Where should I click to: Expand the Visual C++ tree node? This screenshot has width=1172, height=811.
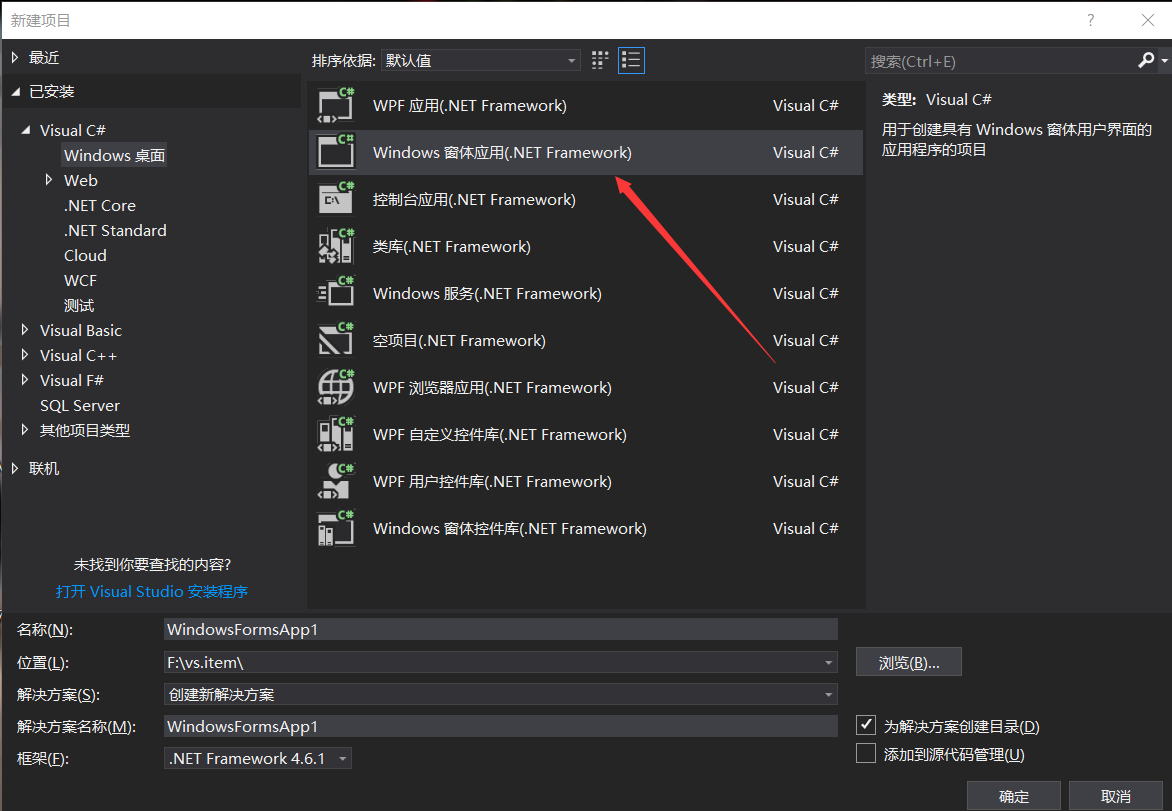[25, 354]
